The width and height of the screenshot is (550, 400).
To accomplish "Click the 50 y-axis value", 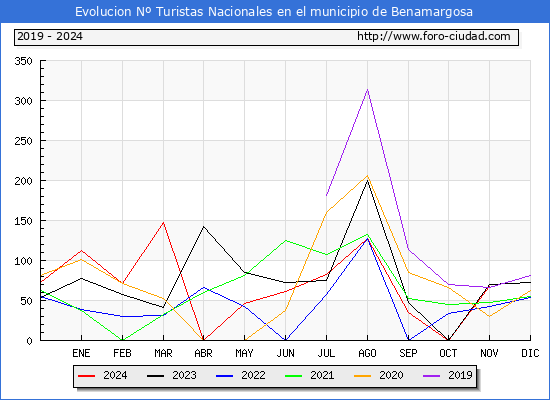I will [26, 301].
